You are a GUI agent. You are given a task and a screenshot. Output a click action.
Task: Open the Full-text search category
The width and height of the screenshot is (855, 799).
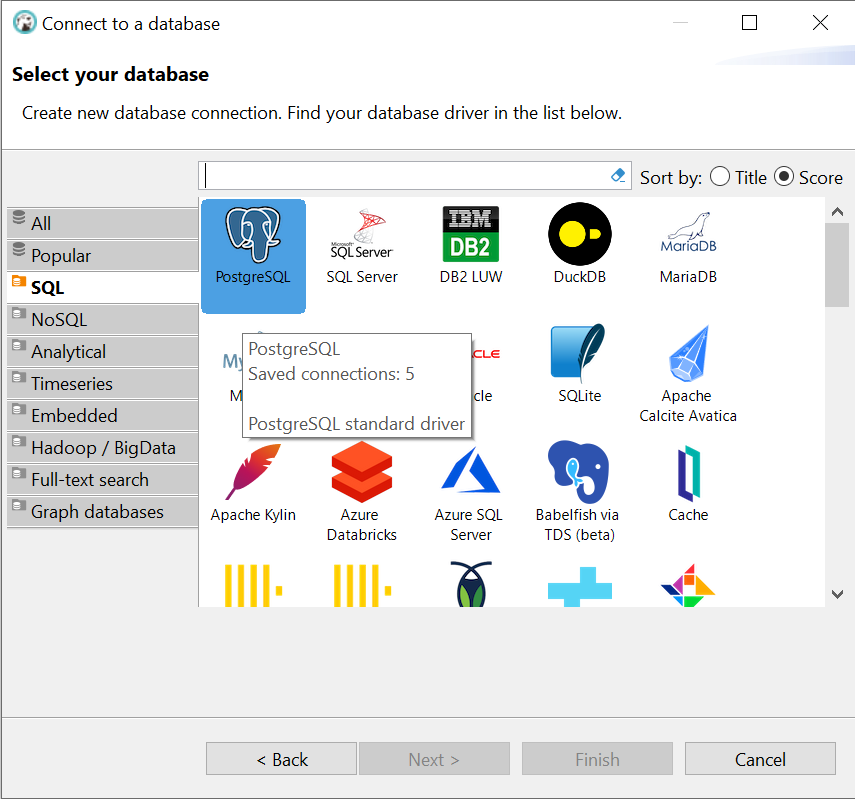103,479
